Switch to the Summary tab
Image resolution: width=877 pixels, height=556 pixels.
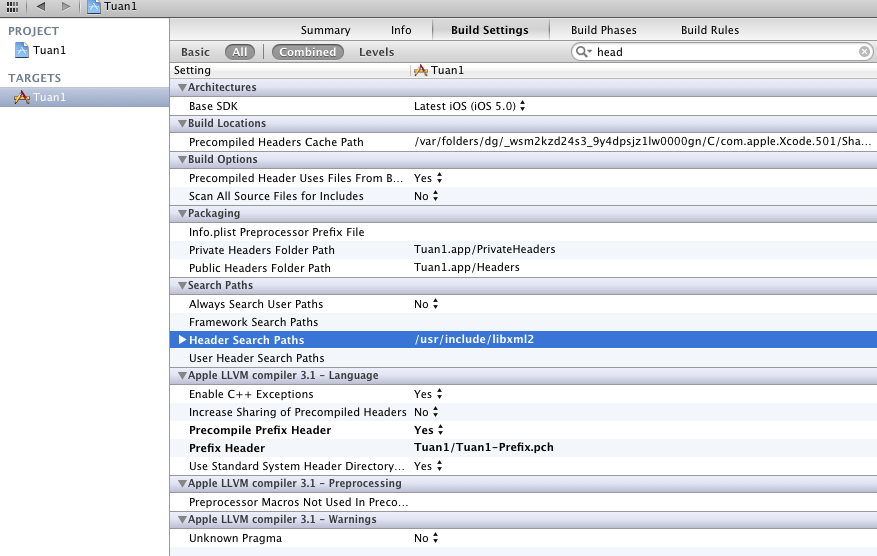326,30
